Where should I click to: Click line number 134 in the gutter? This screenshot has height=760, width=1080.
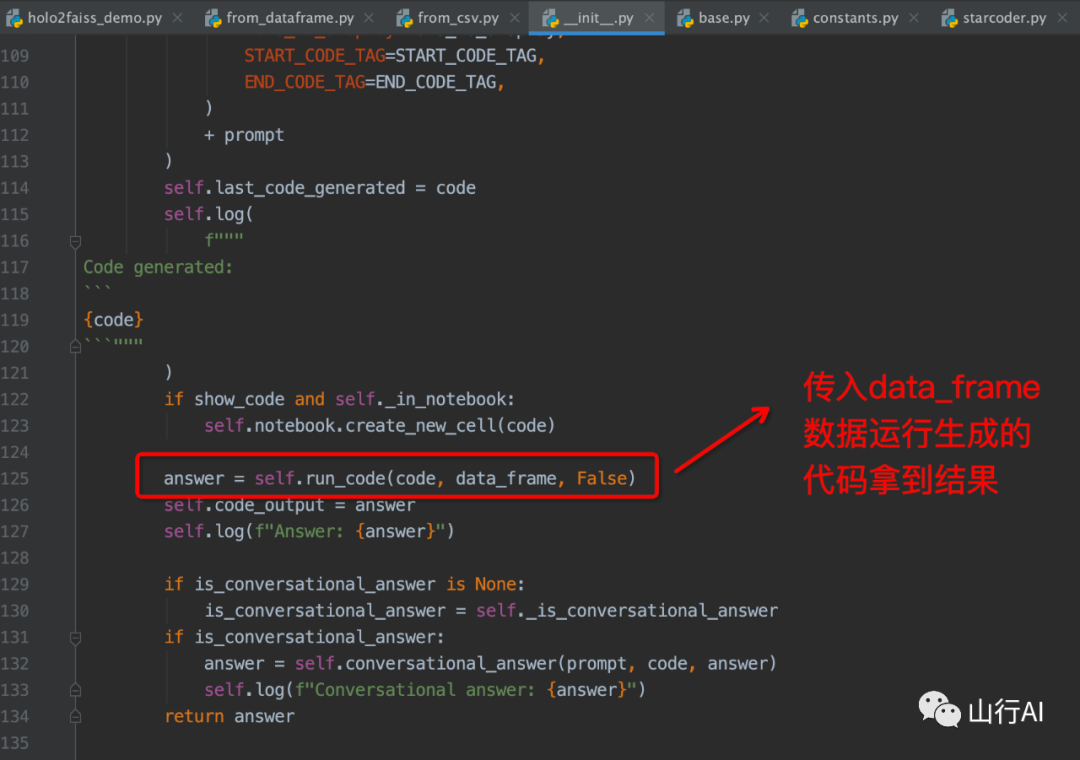(15, 717)
